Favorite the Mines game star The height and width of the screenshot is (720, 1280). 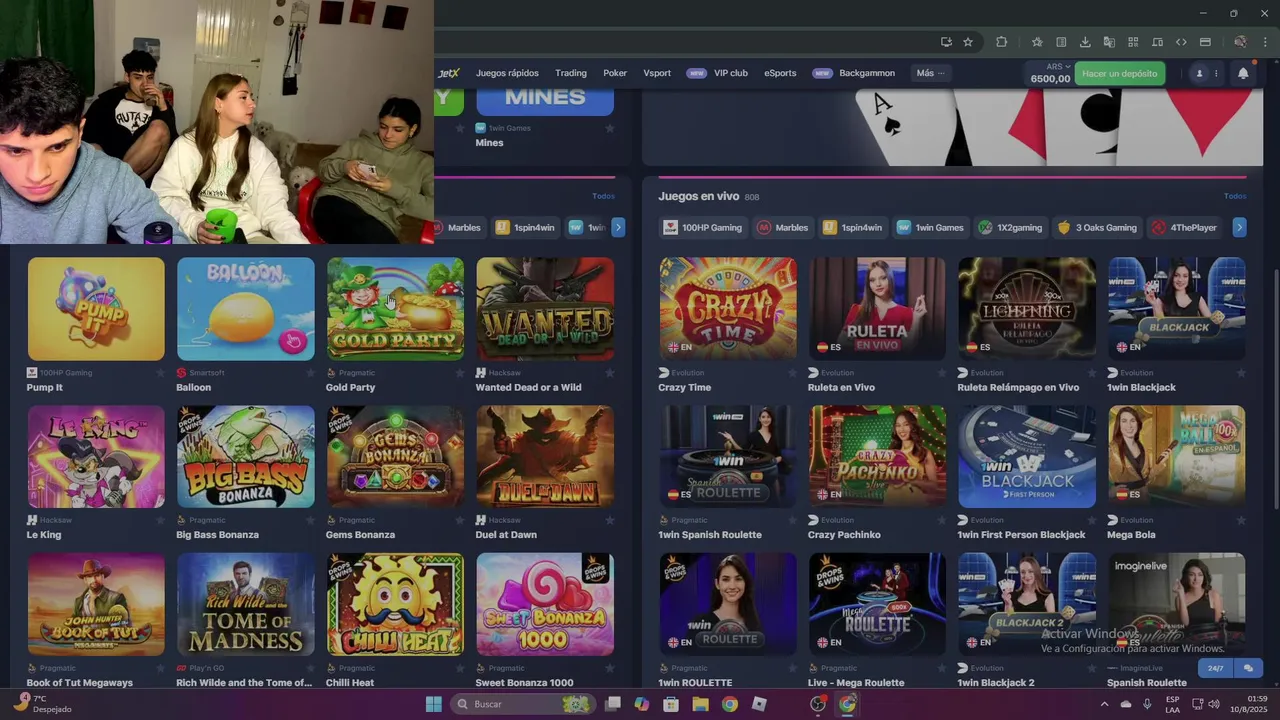[x=610, y=128]
